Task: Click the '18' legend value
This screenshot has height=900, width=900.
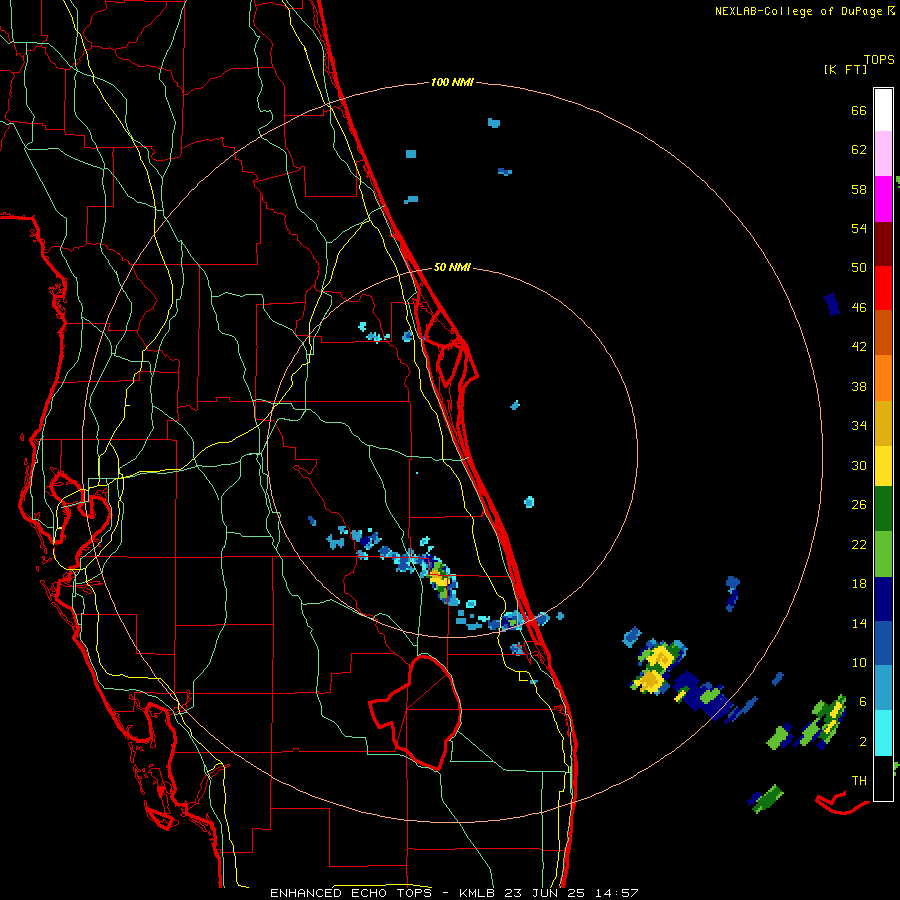Action: coord(859,584)
